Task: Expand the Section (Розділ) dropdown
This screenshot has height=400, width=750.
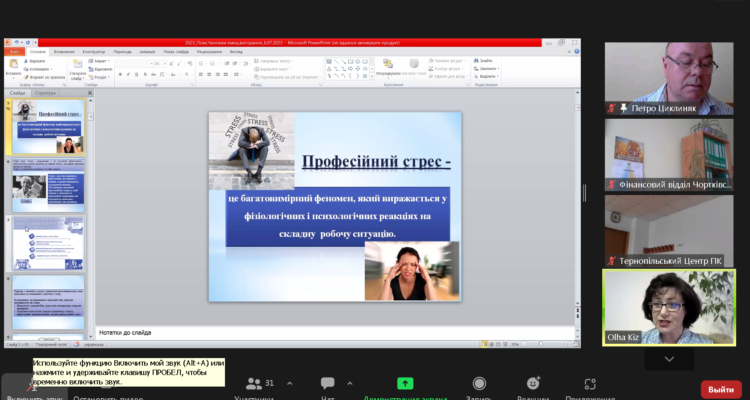Action: tap(99, 77)
